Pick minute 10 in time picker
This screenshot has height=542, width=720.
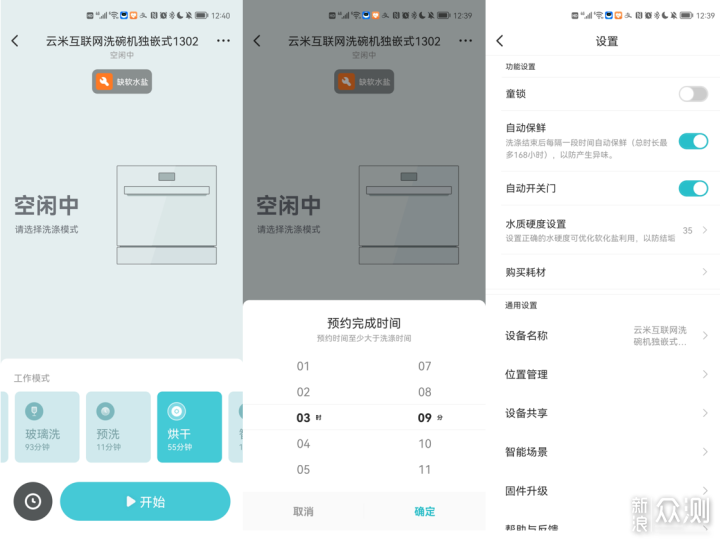click(x=425, y=444)
